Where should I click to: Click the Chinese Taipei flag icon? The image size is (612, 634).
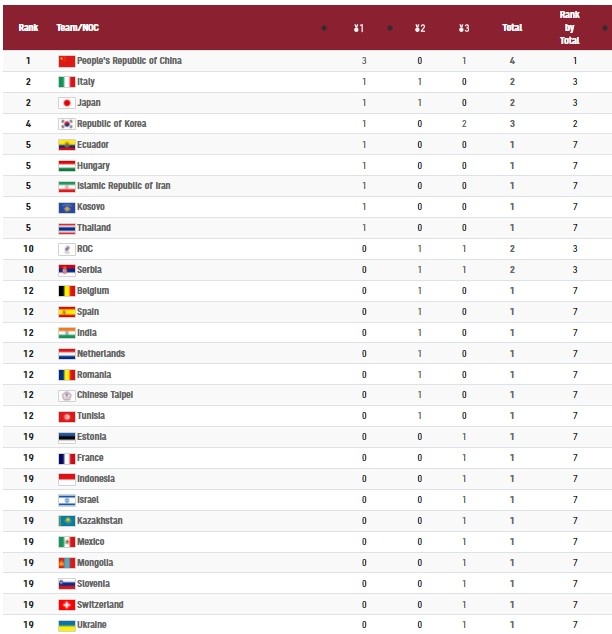67,395
